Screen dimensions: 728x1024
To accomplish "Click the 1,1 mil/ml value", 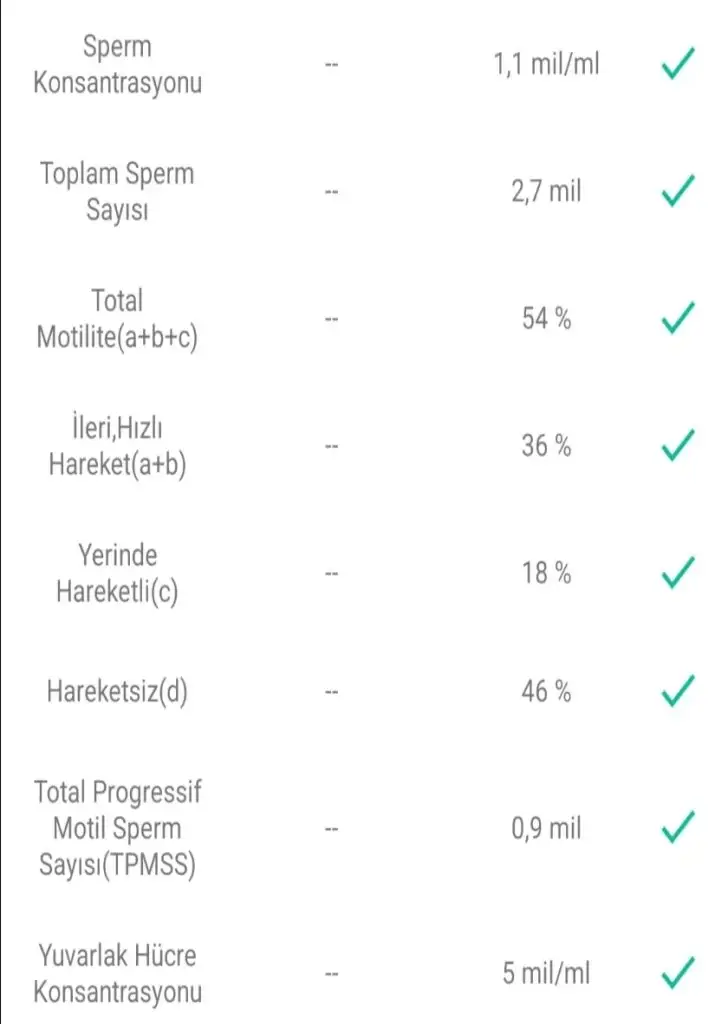I will tap(546, 65).
